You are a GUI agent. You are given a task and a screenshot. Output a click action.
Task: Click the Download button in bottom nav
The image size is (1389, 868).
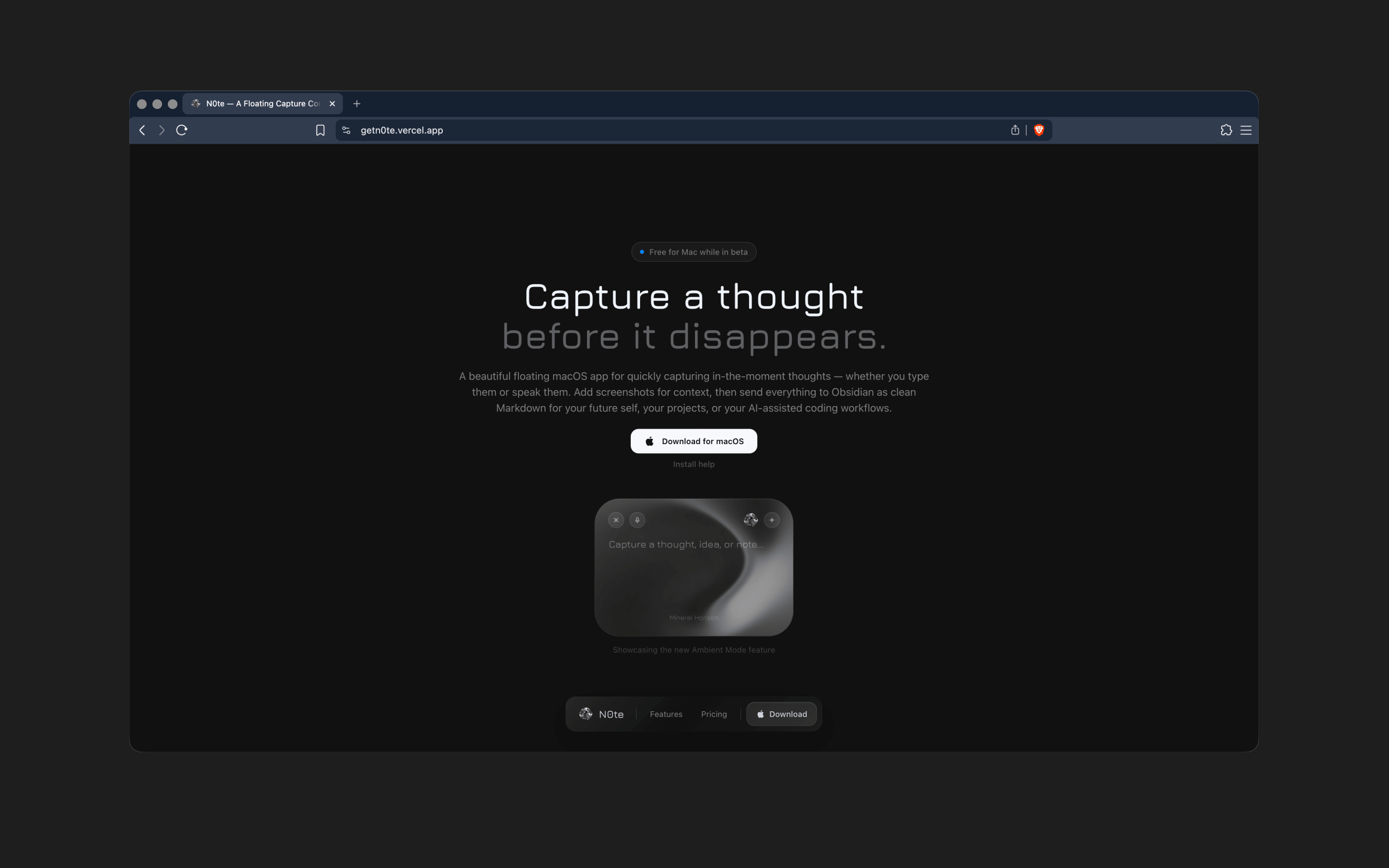tap(781, 714)
